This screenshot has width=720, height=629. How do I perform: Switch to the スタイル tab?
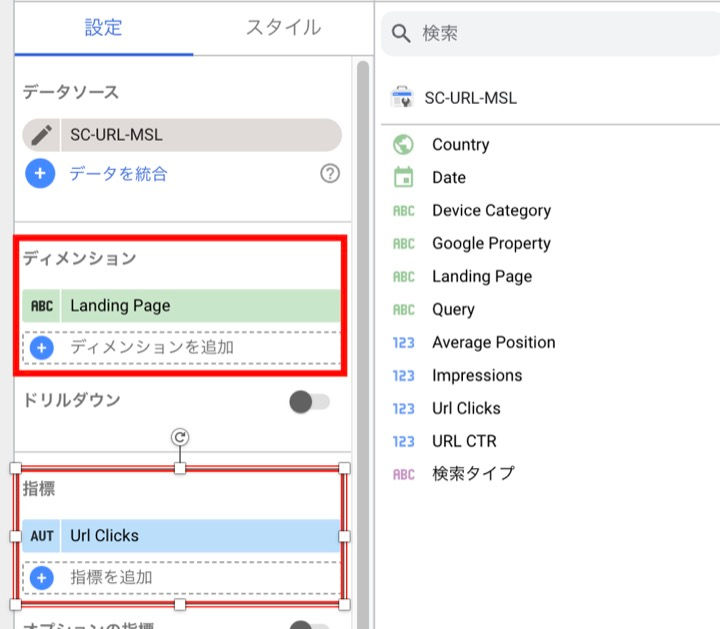283,28
